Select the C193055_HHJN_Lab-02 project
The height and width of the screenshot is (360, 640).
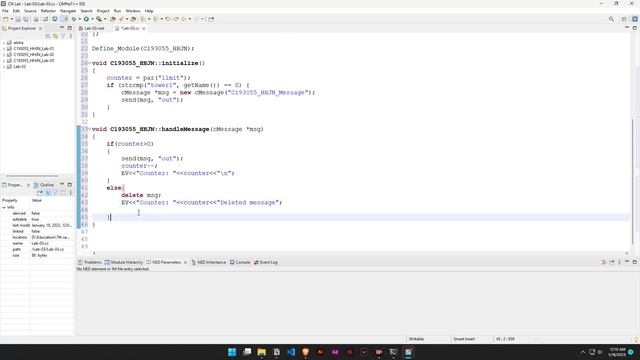[33, 55]
